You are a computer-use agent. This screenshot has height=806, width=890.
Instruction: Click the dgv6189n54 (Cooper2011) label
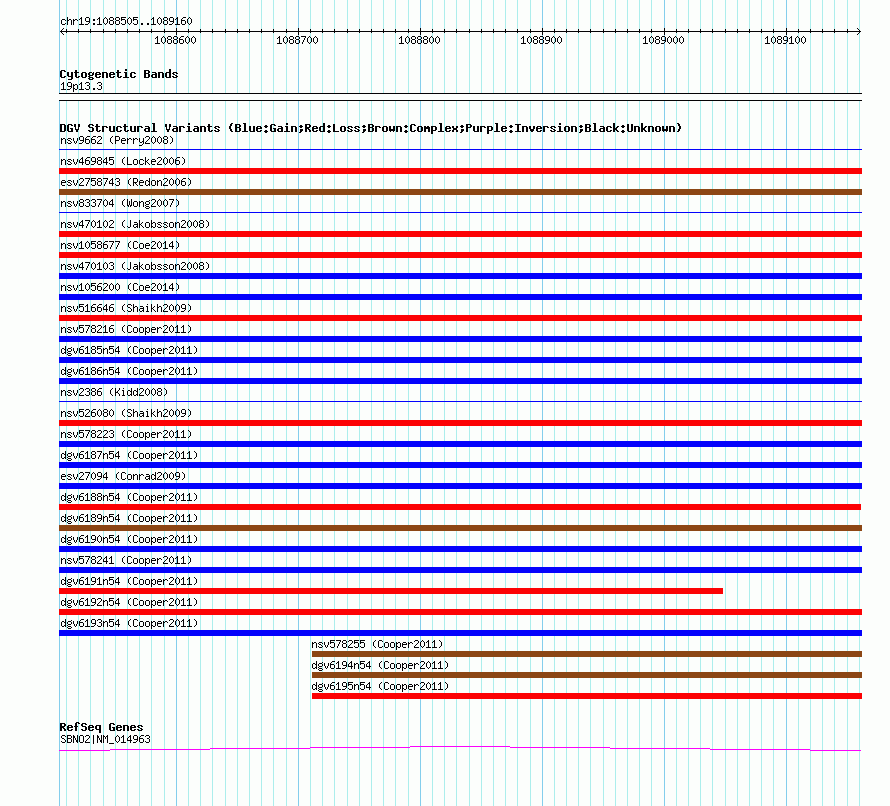129,518
